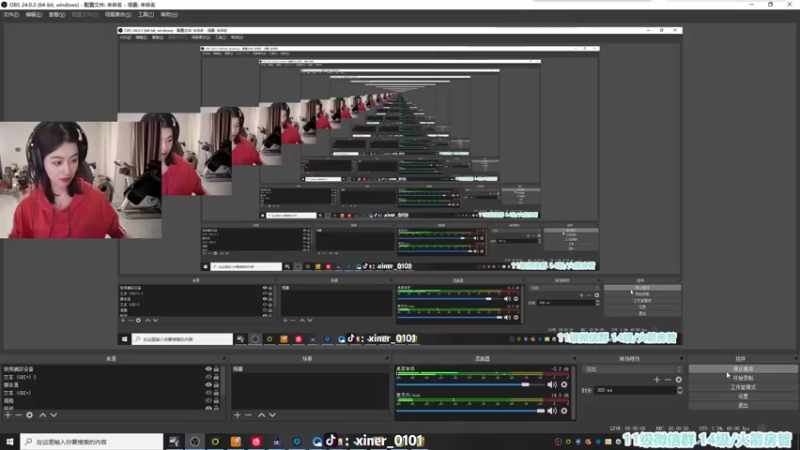Click the yellow ring taskbar app icon
Viewport: 800px width, 450px height.
coord(215,441)
